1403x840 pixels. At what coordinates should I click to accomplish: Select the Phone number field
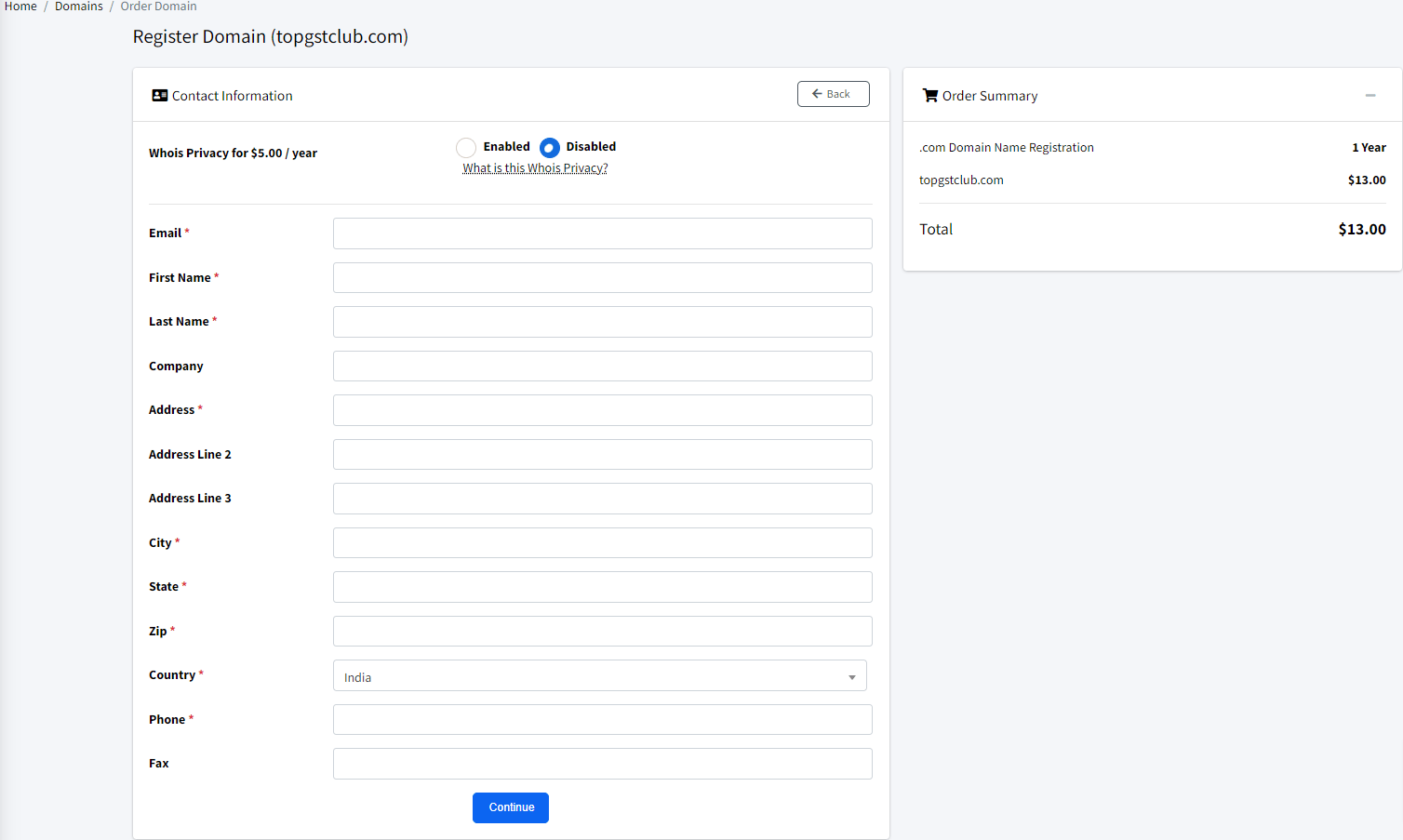tap(602, 719)
